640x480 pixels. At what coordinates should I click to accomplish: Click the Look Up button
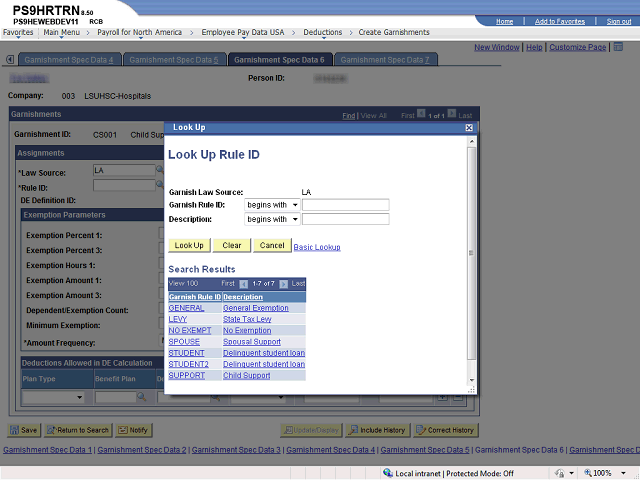[x=189, y=245]
